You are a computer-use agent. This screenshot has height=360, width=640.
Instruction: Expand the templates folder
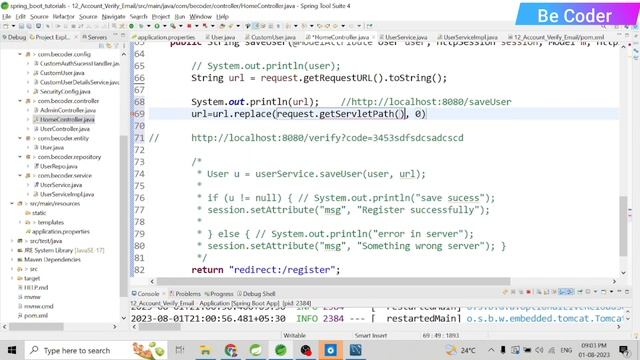point(20,222)
